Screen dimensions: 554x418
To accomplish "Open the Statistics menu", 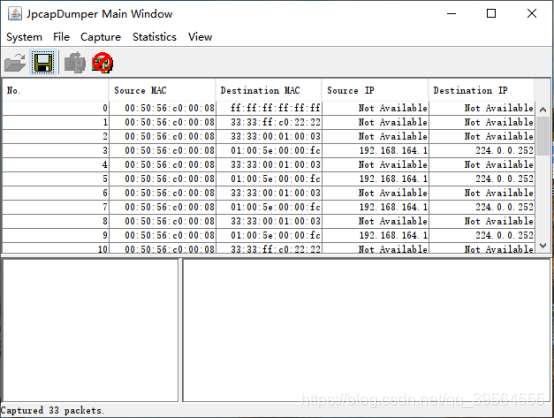I will tap(154, 37).
